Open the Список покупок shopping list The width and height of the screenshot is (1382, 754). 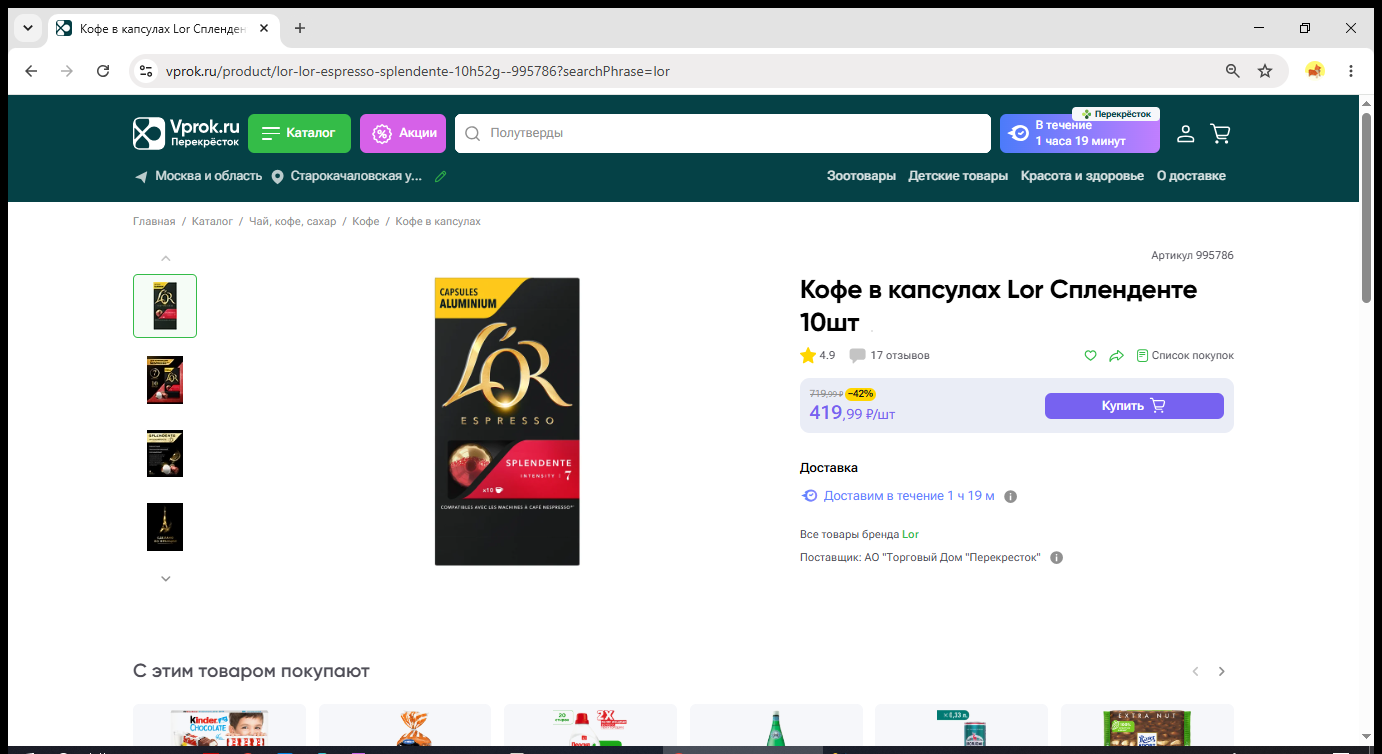tap(1185, 355)
